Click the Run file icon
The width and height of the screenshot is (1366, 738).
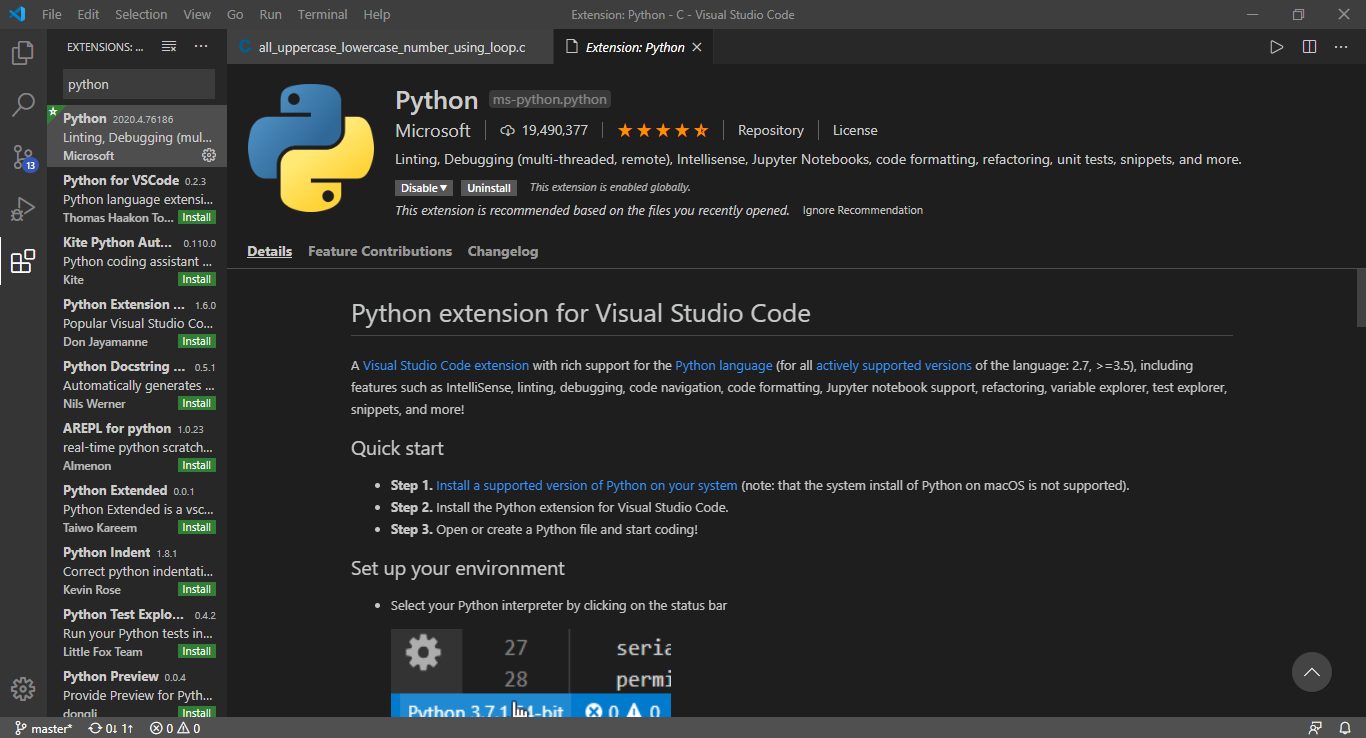tap(1276, 46)
